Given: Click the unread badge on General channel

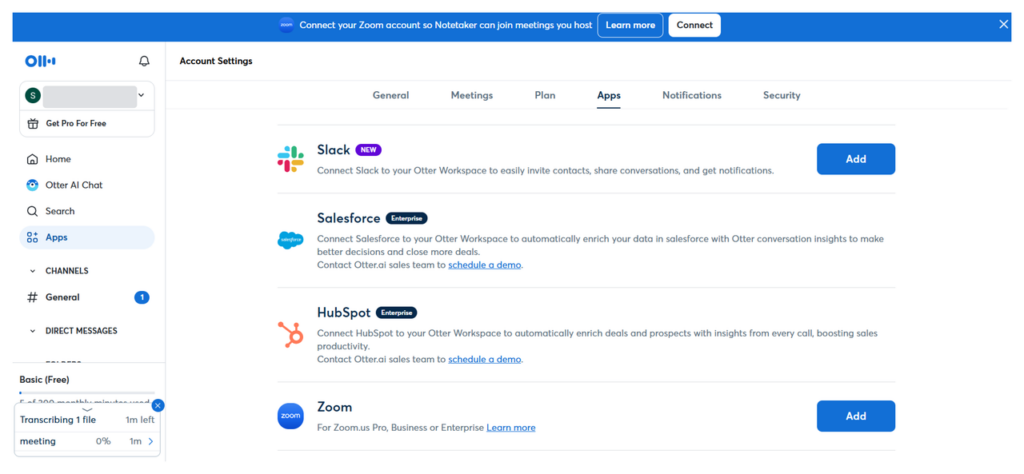Looking at the screenshot, I should click(142, 298).
